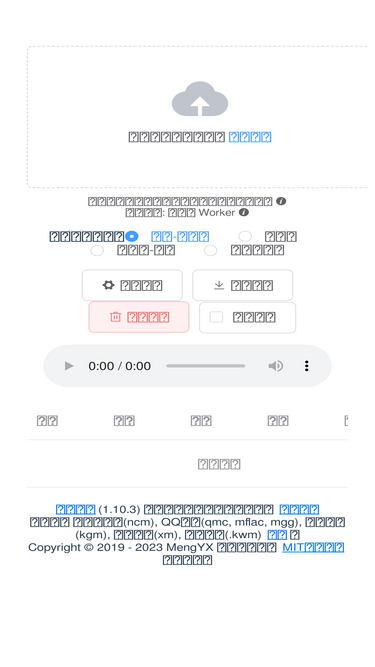Click the blue link inside the upload area
The image size is (375, 667).
pos(250,137)
